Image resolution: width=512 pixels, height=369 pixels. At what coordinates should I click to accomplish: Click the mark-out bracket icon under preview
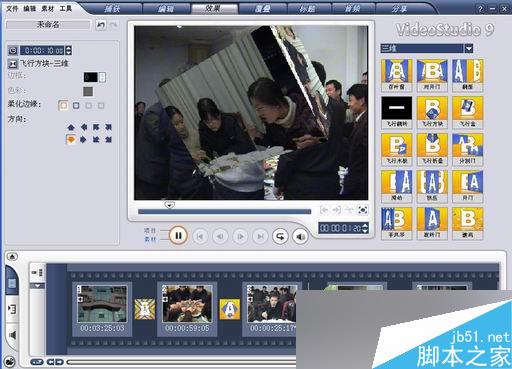coord(336,210)
